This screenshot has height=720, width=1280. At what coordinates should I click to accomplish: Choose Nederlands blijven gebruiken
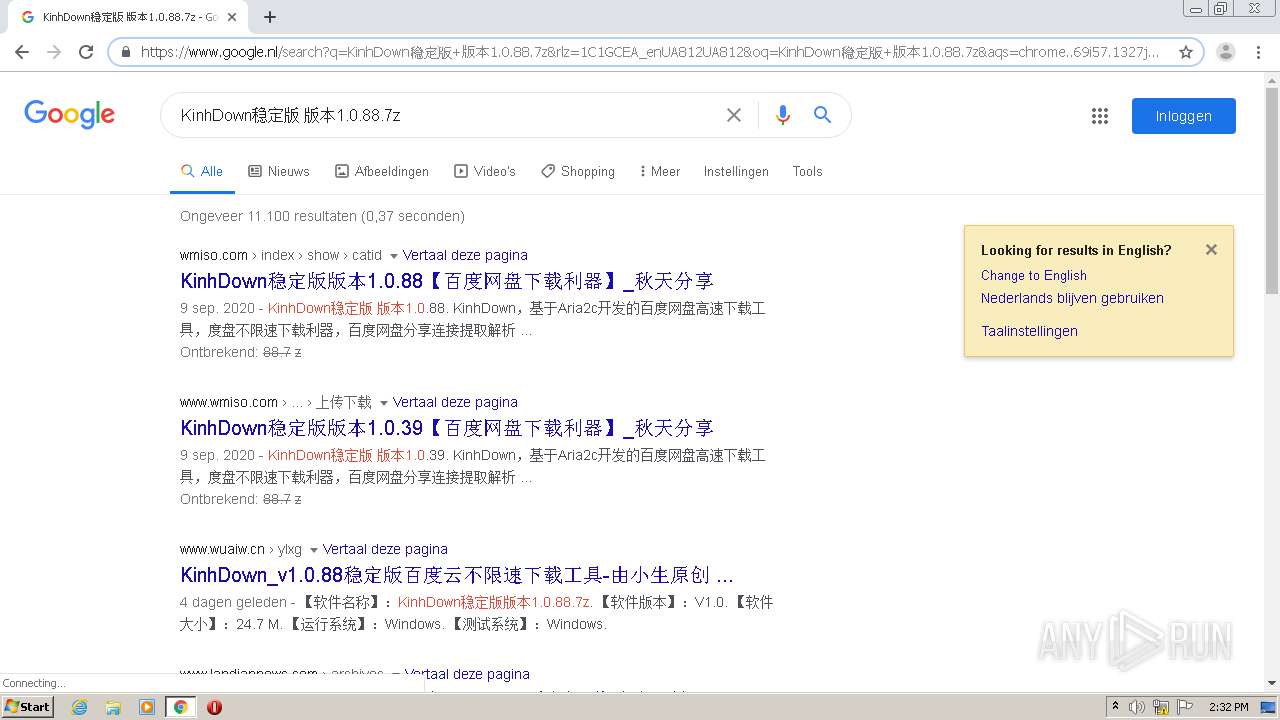pyautogui.click(x=1072, y=298)
